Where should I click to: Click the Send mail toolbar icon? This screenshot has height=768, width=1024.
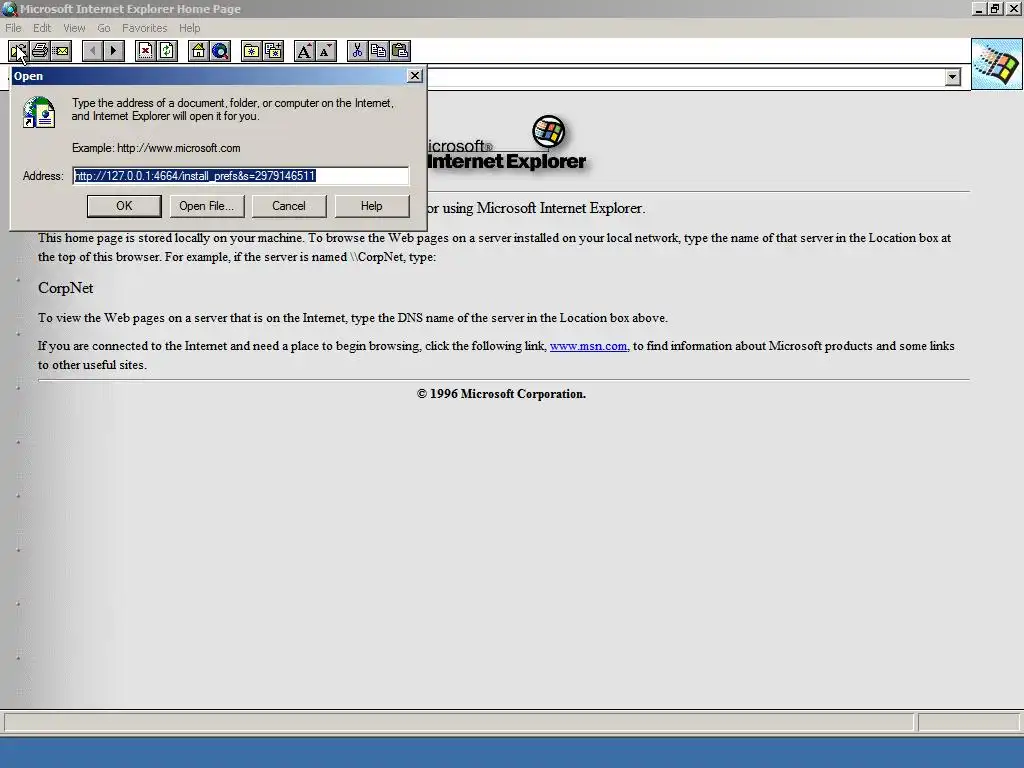pos(61,51)
